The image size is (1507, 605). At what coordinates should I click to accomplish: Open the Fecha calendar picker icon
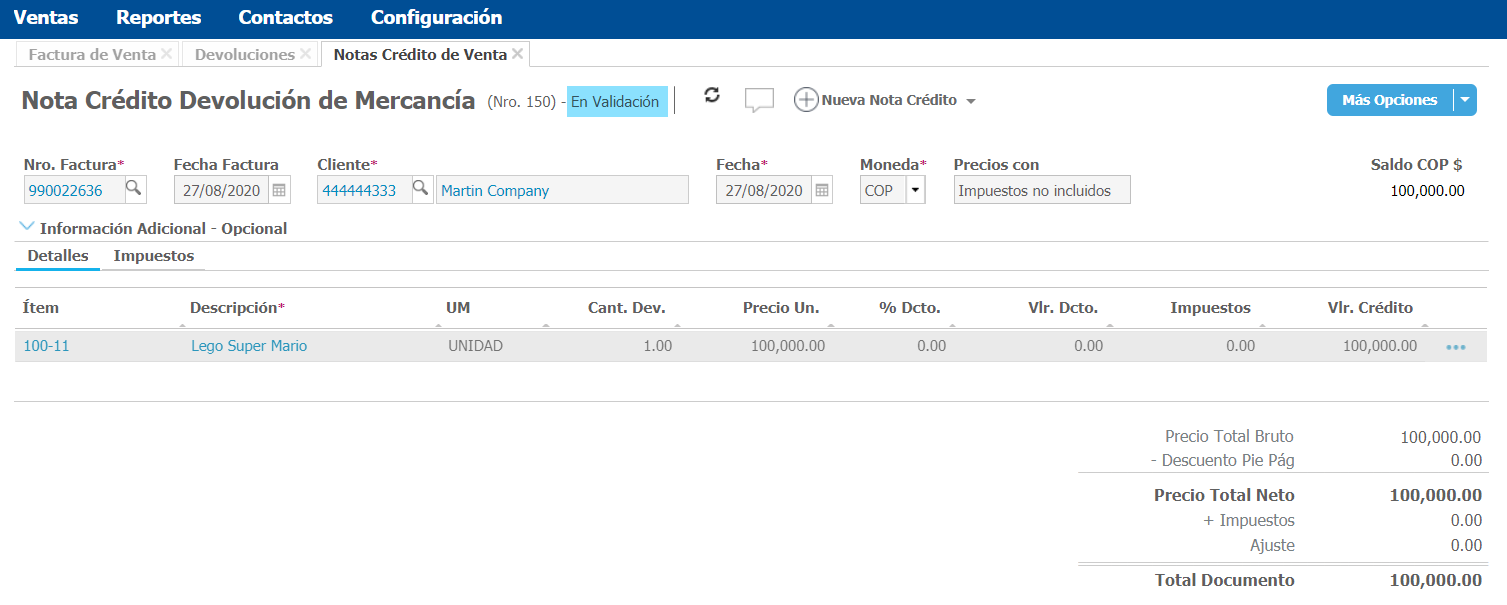pos(821,190)
